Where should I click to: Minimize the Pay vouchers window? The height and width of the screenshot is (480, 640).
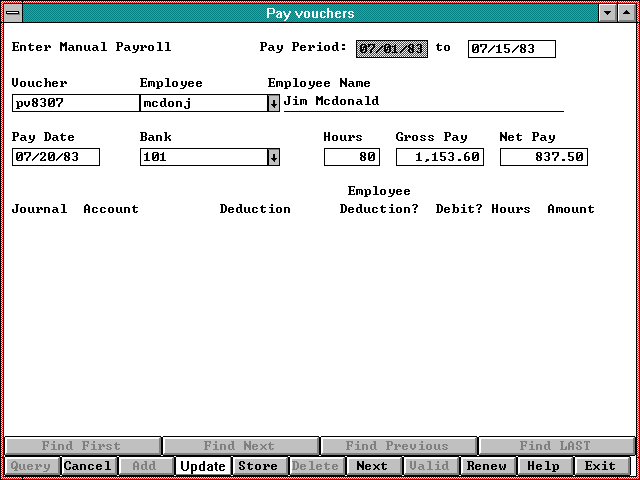pos(607,13)
